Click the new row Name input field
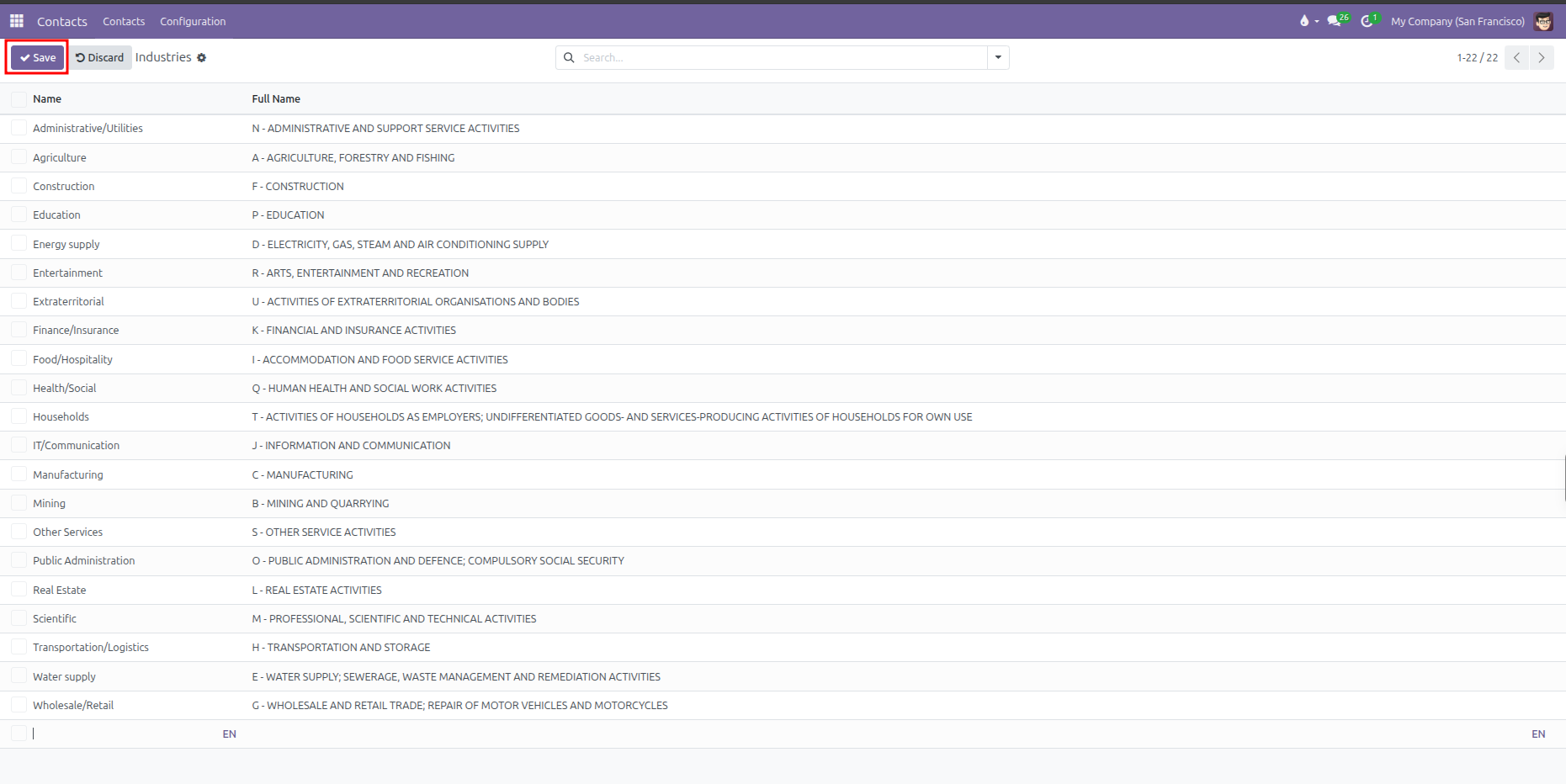The image size is (1566, 784). pyautogui.click(x=125, y=734)
